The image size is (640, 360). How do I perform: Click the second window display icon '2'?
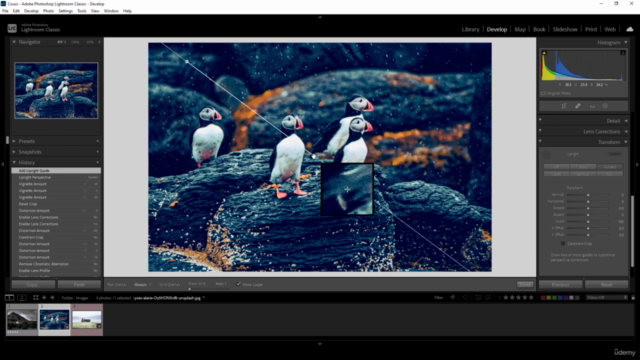click(22, 298)
